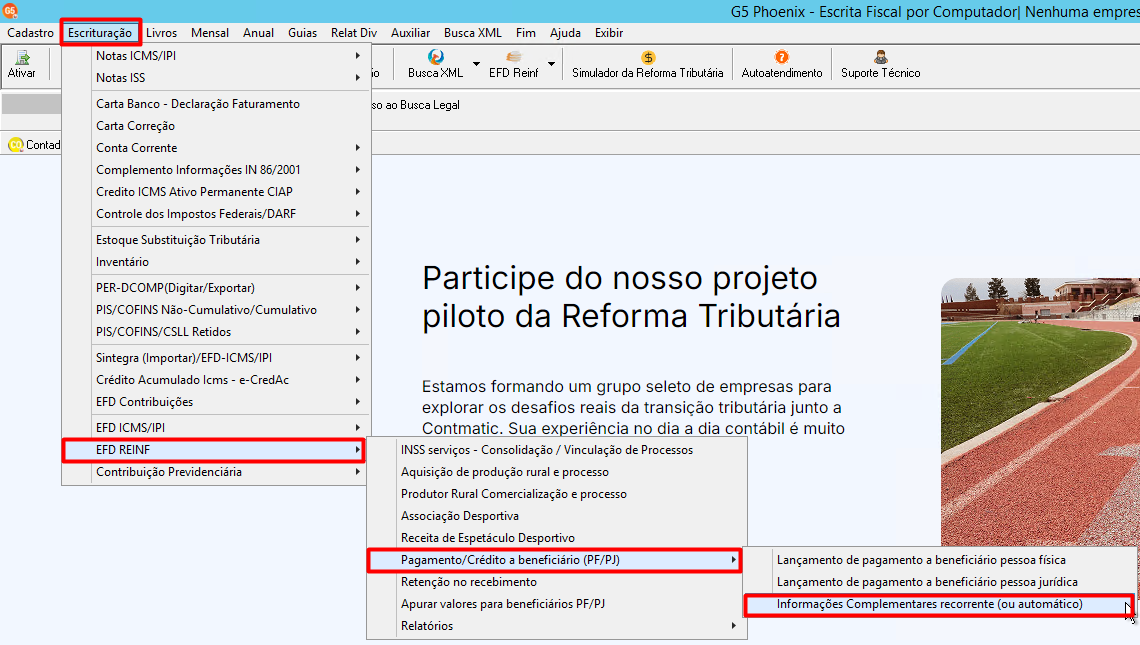Open the Livros menu
The width and height of the screenshot is (1140, 645).
[161, 33]
